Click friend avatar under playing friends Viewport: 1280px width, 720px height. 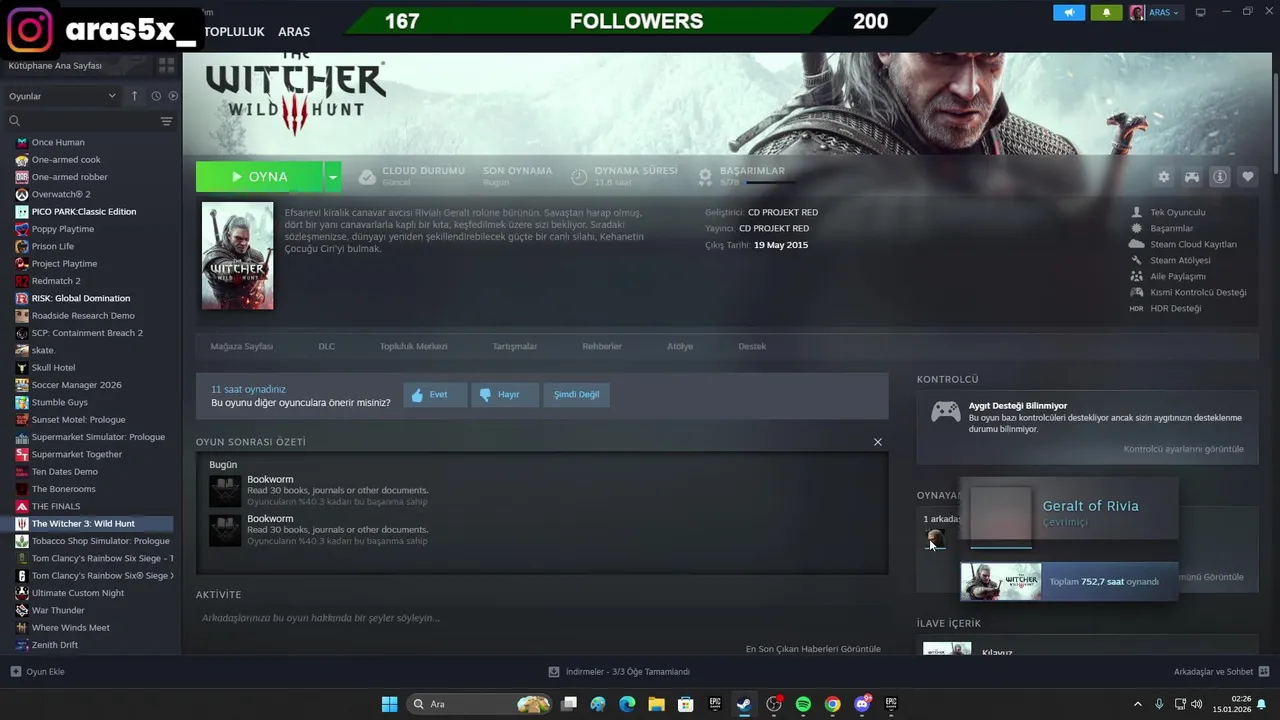pyautogui.click(x=936, y=540)
